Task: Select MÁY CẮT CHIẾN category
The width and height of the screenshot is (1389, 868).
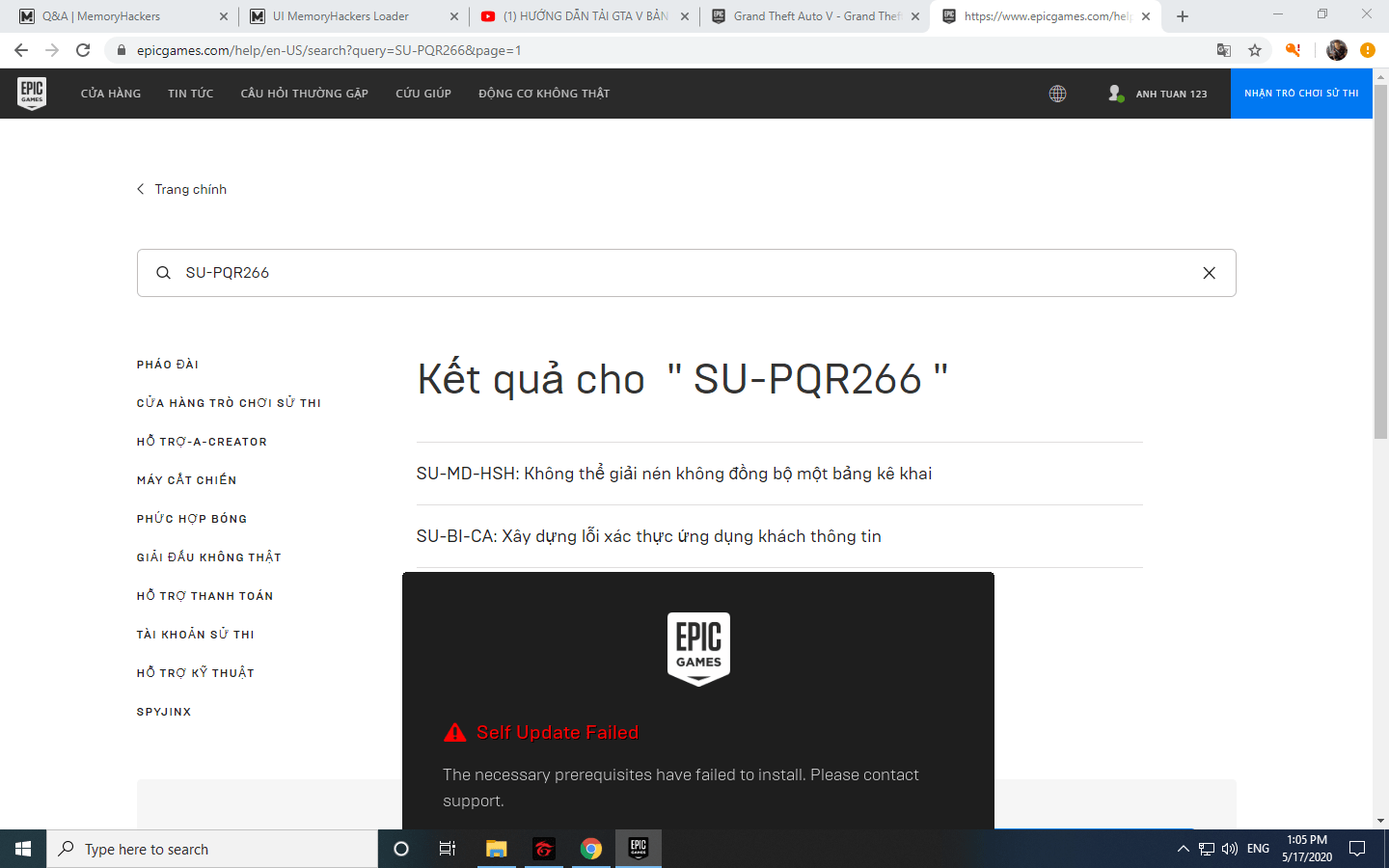Action: [x=186, y=480]
